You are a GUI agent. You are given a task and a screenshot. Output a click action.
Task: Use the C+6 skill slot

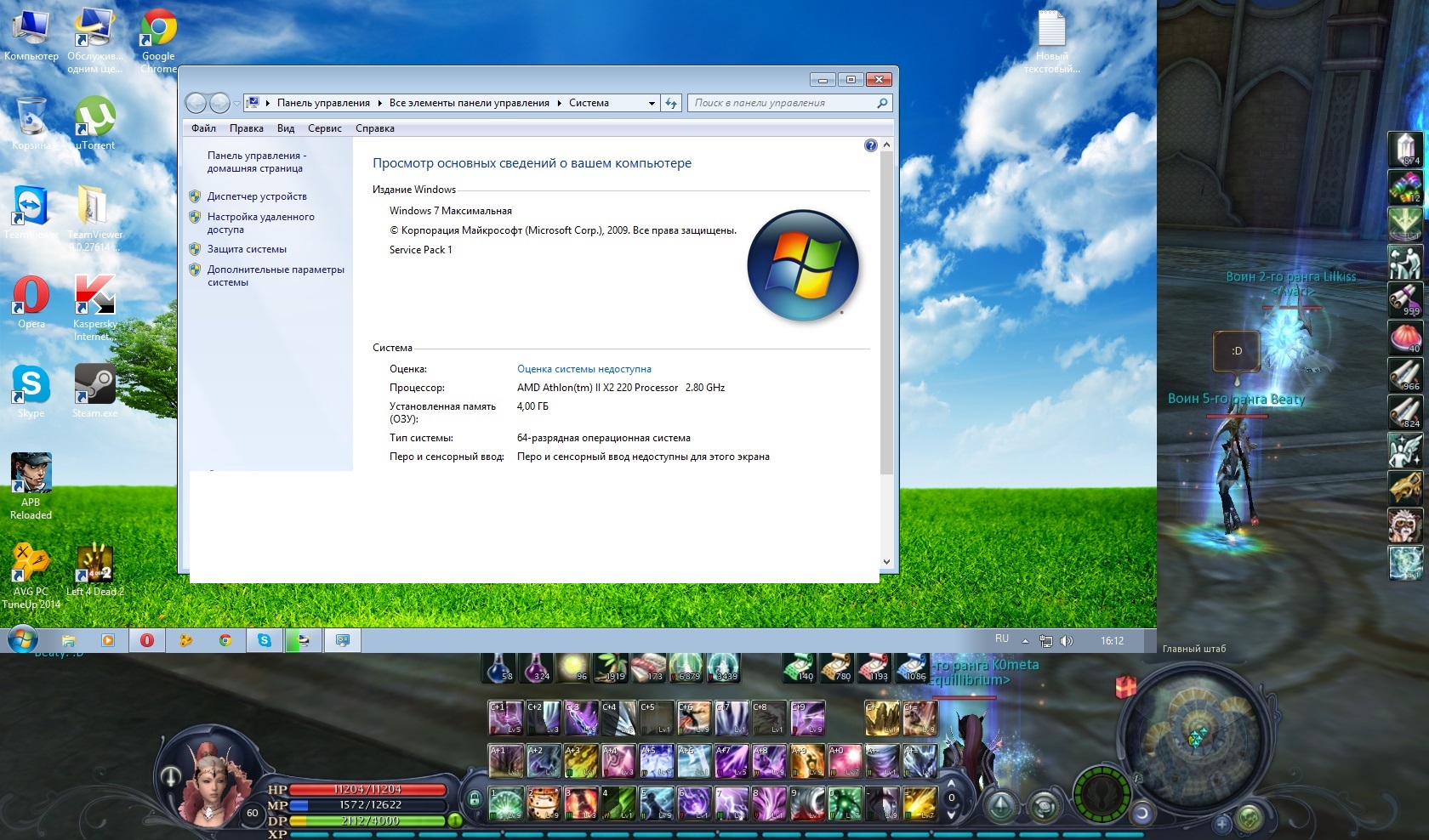(694, 718)
